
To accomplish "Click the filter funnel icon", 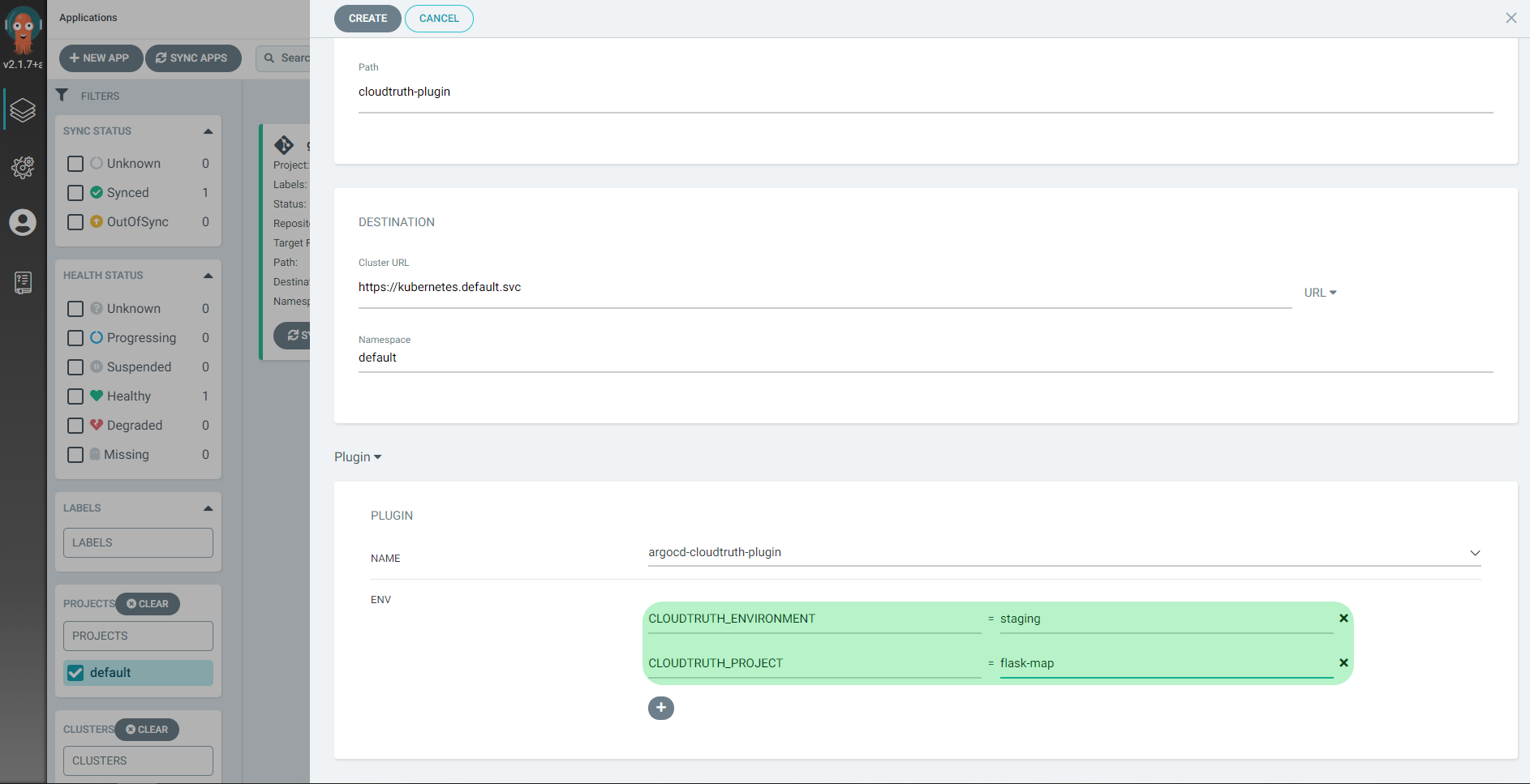I will [x=62, y=95].
